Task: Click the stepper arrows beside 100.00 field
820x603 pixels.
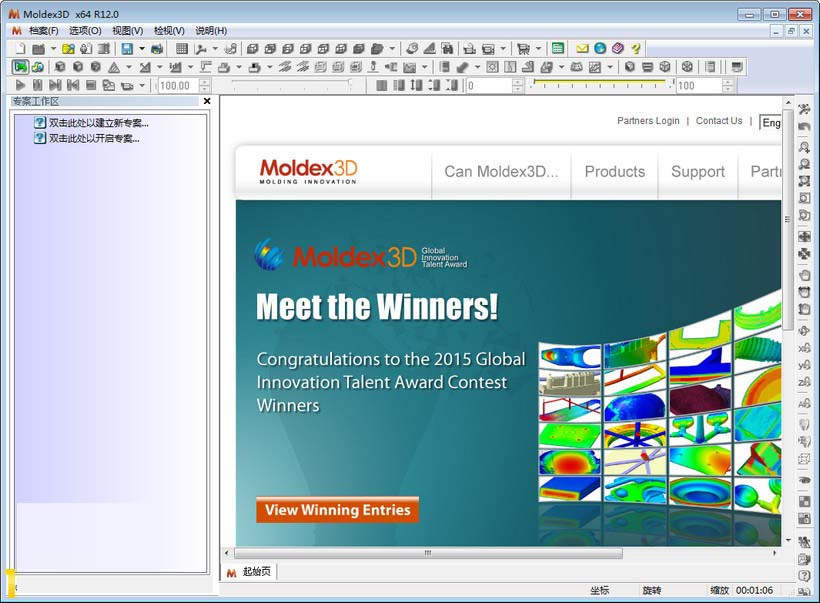Action: [x=205, y=85]
